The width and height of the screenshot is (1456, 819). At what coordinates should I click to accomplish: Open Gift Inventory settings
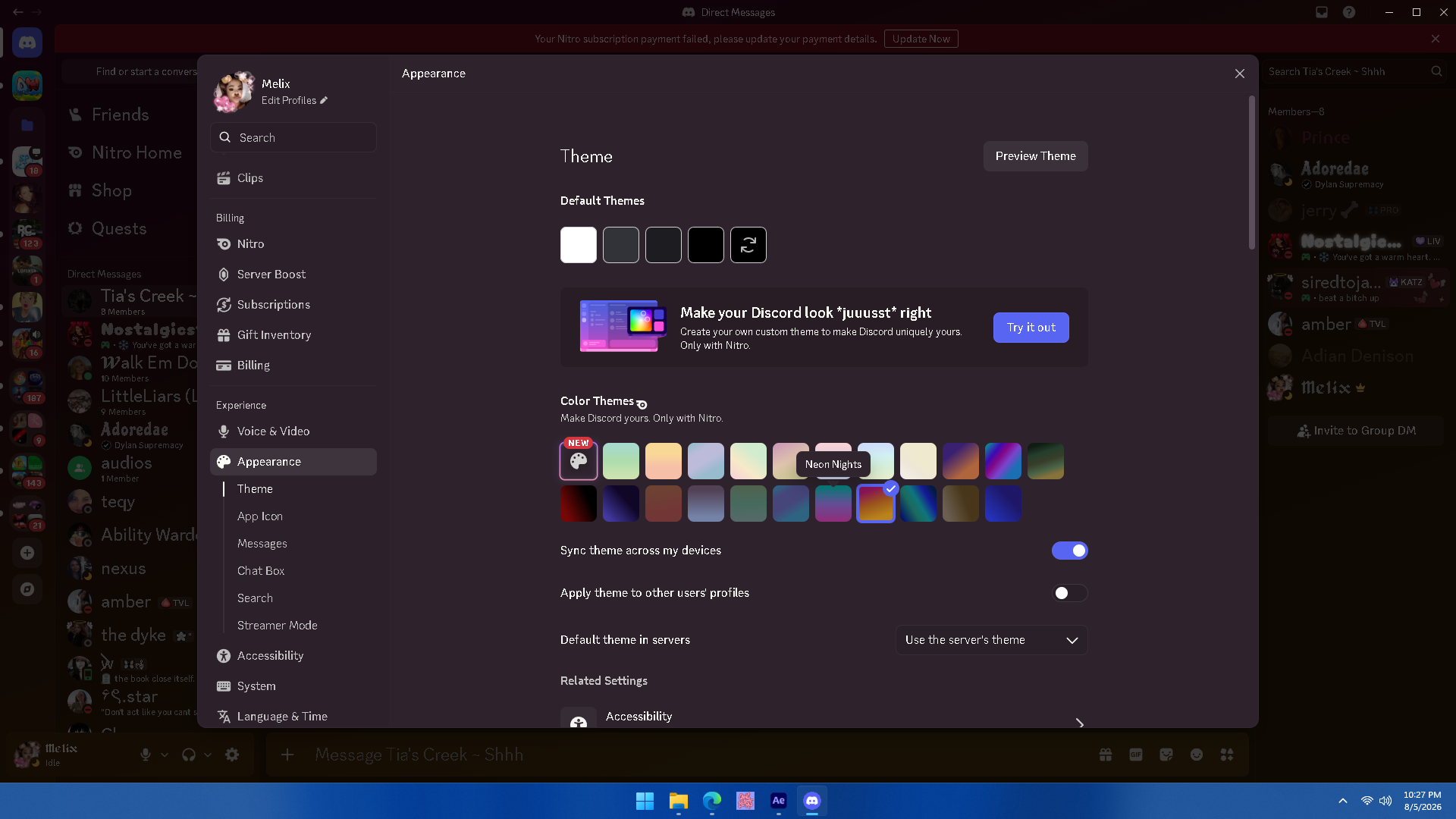click(x=293, y=335)
